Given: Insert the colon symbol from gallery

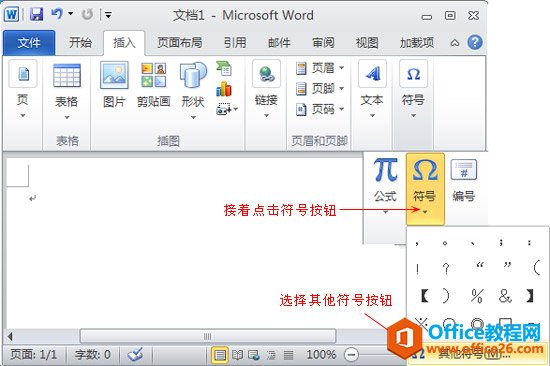Looking at the screenshot, I should tap(530, 242).
